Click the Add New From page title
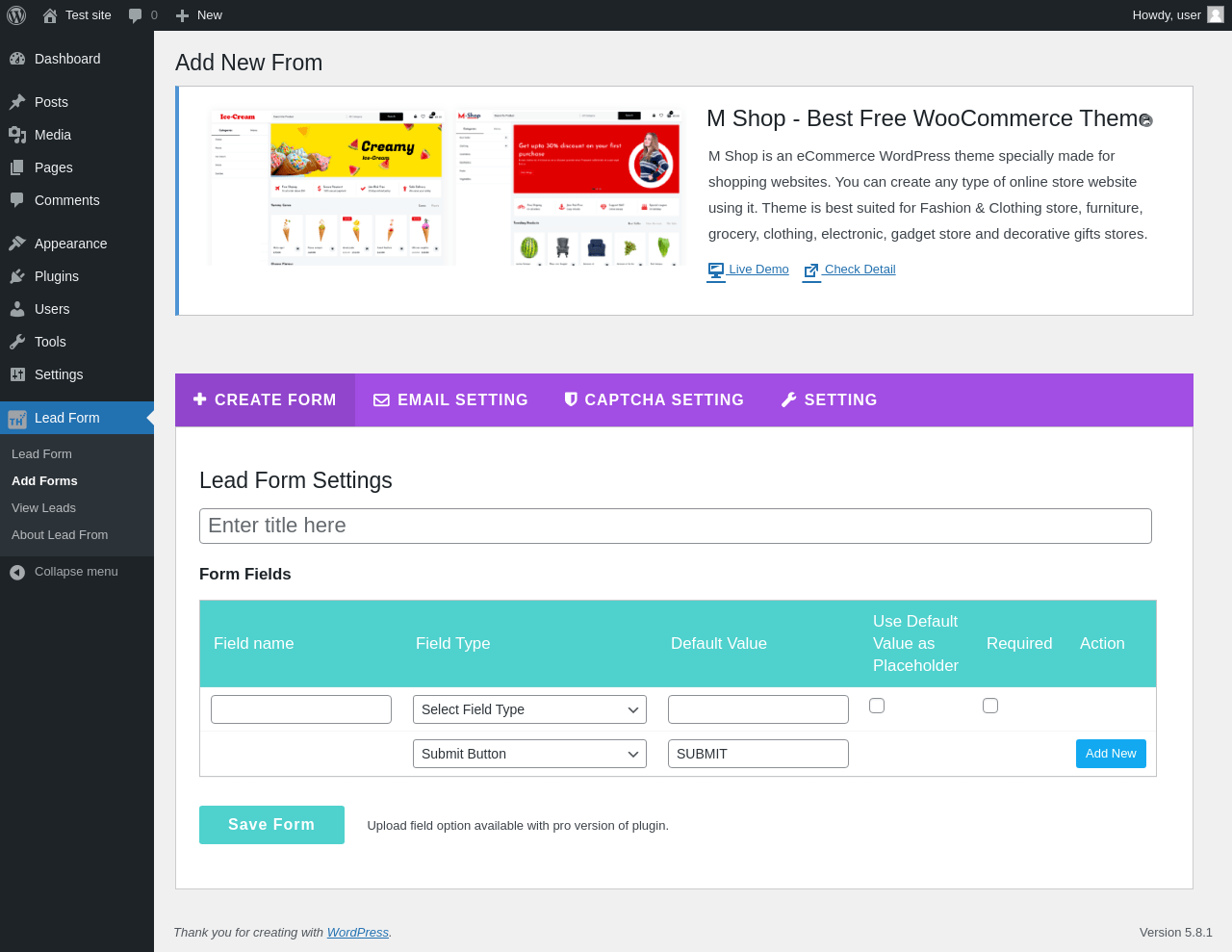 (249, 63)
